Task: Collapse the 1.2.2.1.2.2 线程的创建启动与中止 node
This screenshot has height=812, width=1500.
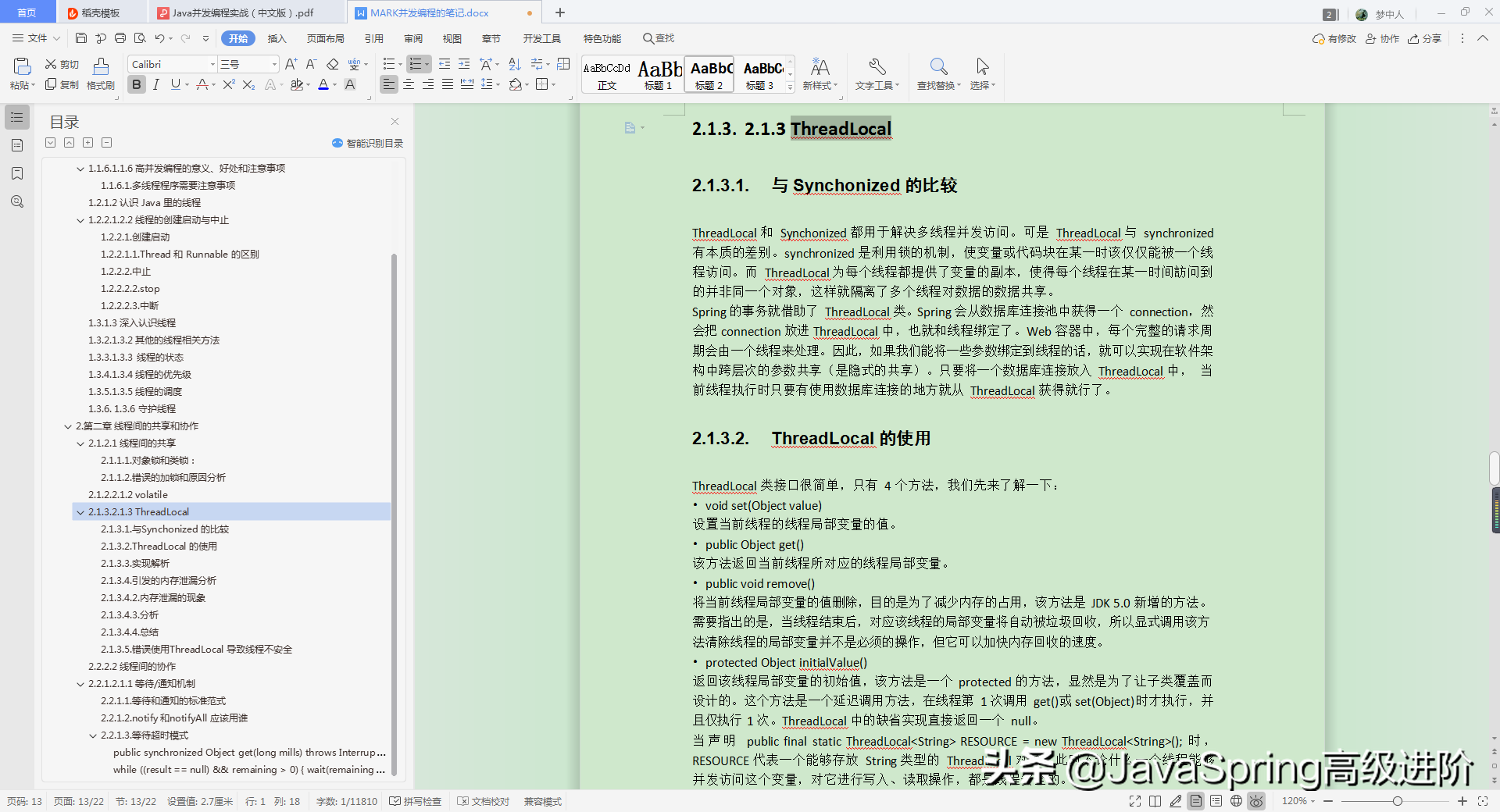Action: (80, 220)
